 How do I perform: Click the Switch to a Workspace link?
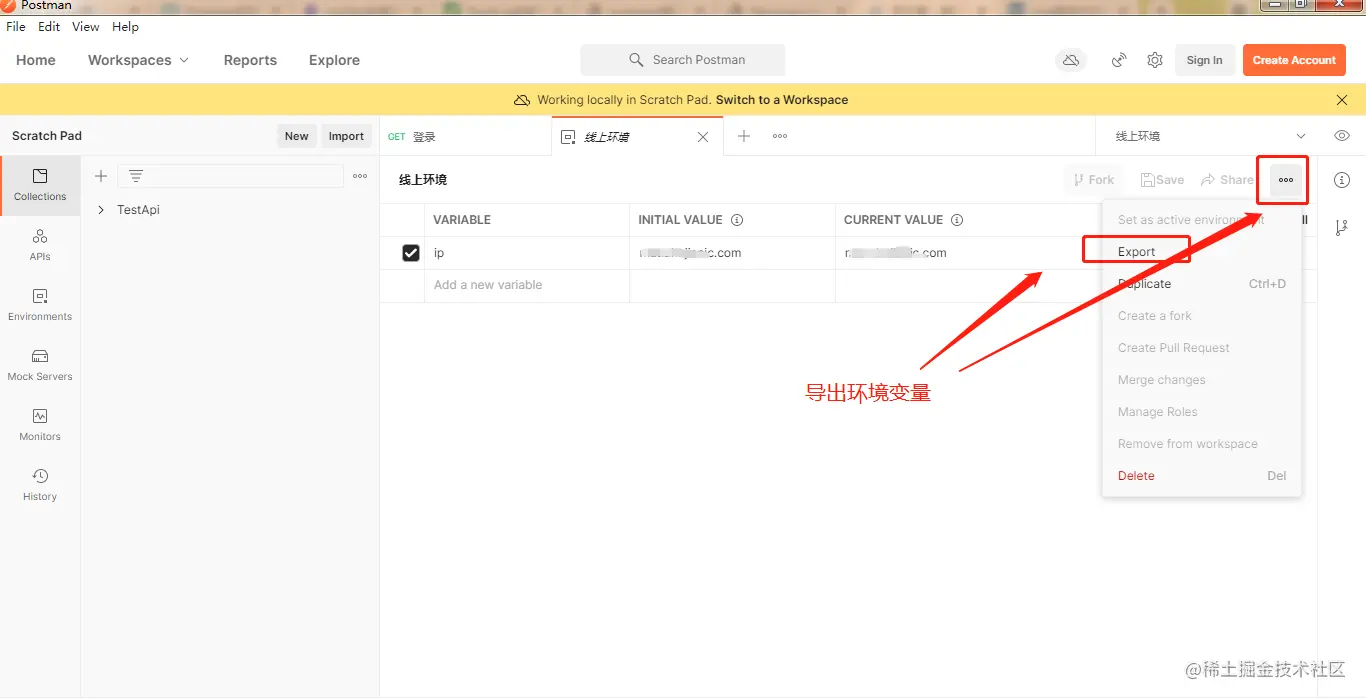click(782, 100)
